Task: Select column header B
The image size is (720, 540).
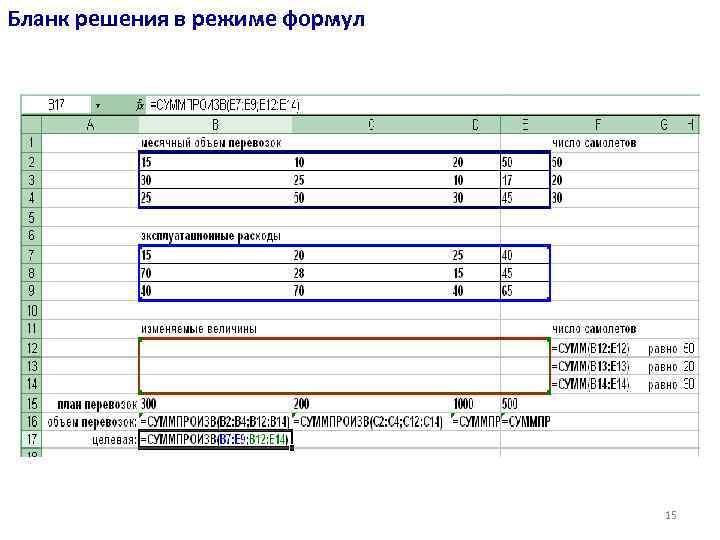Action: point(215,124)
